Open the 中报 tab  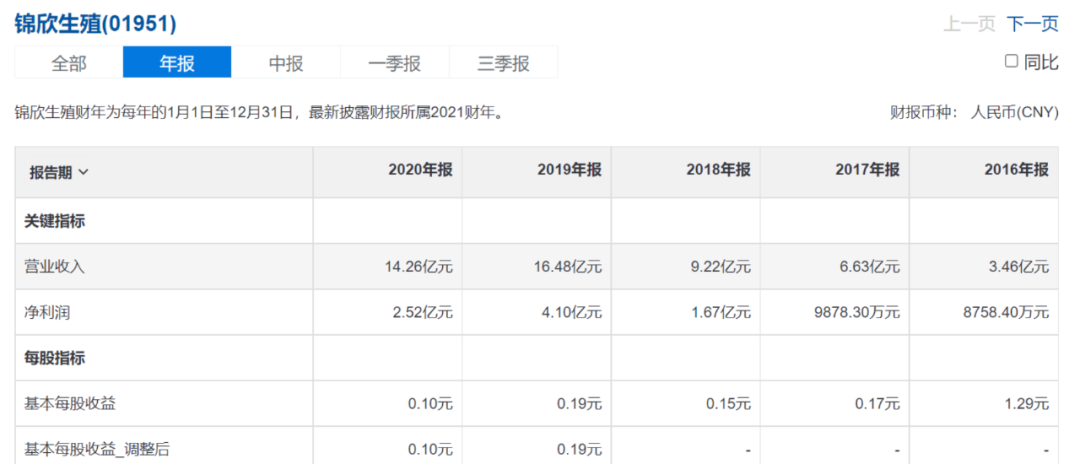[286, 63]
